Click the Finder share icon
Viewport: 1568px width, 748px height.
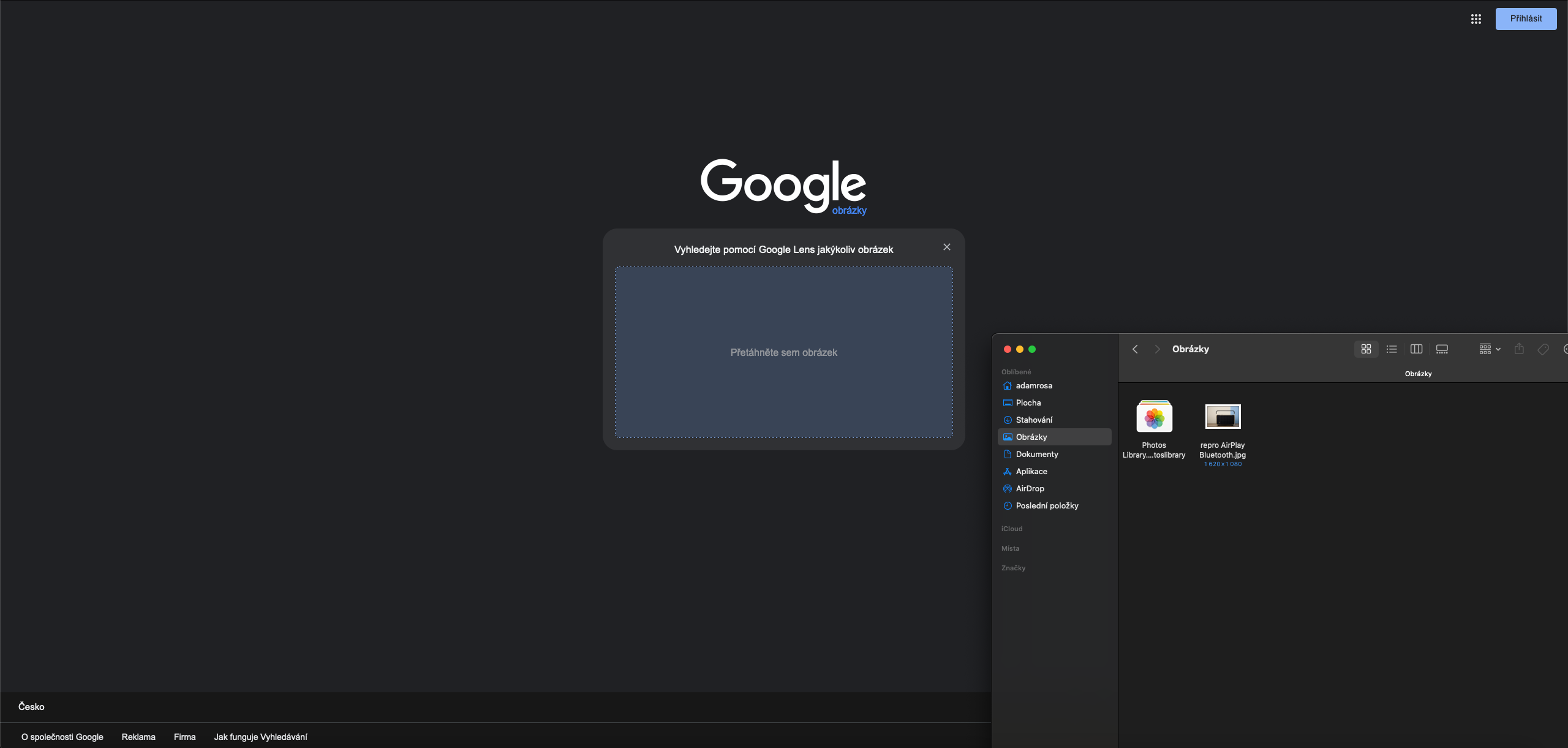[1519, 349]
